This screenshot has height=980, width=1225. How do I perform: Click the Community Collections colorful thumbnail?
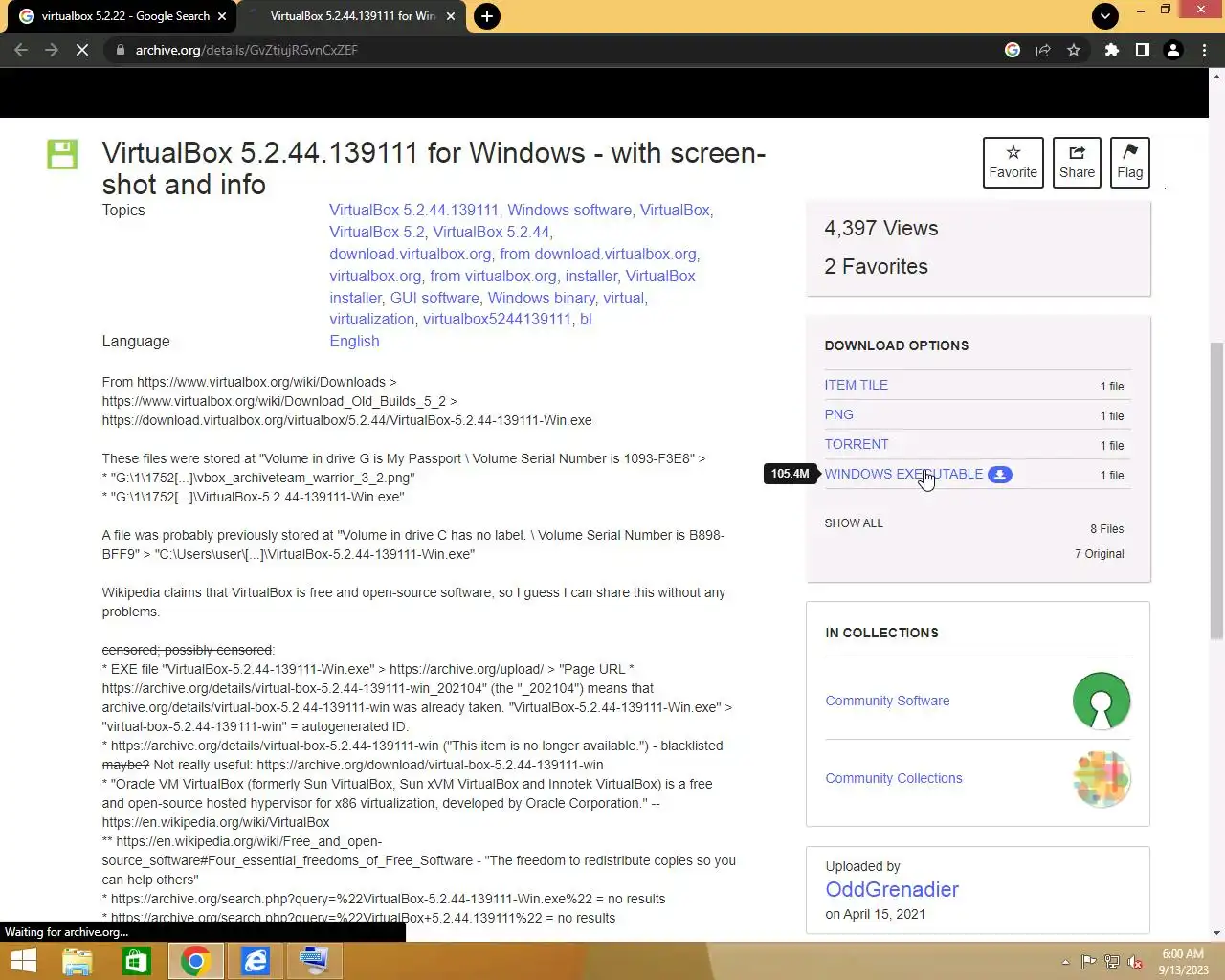[x=1102, y=778]
